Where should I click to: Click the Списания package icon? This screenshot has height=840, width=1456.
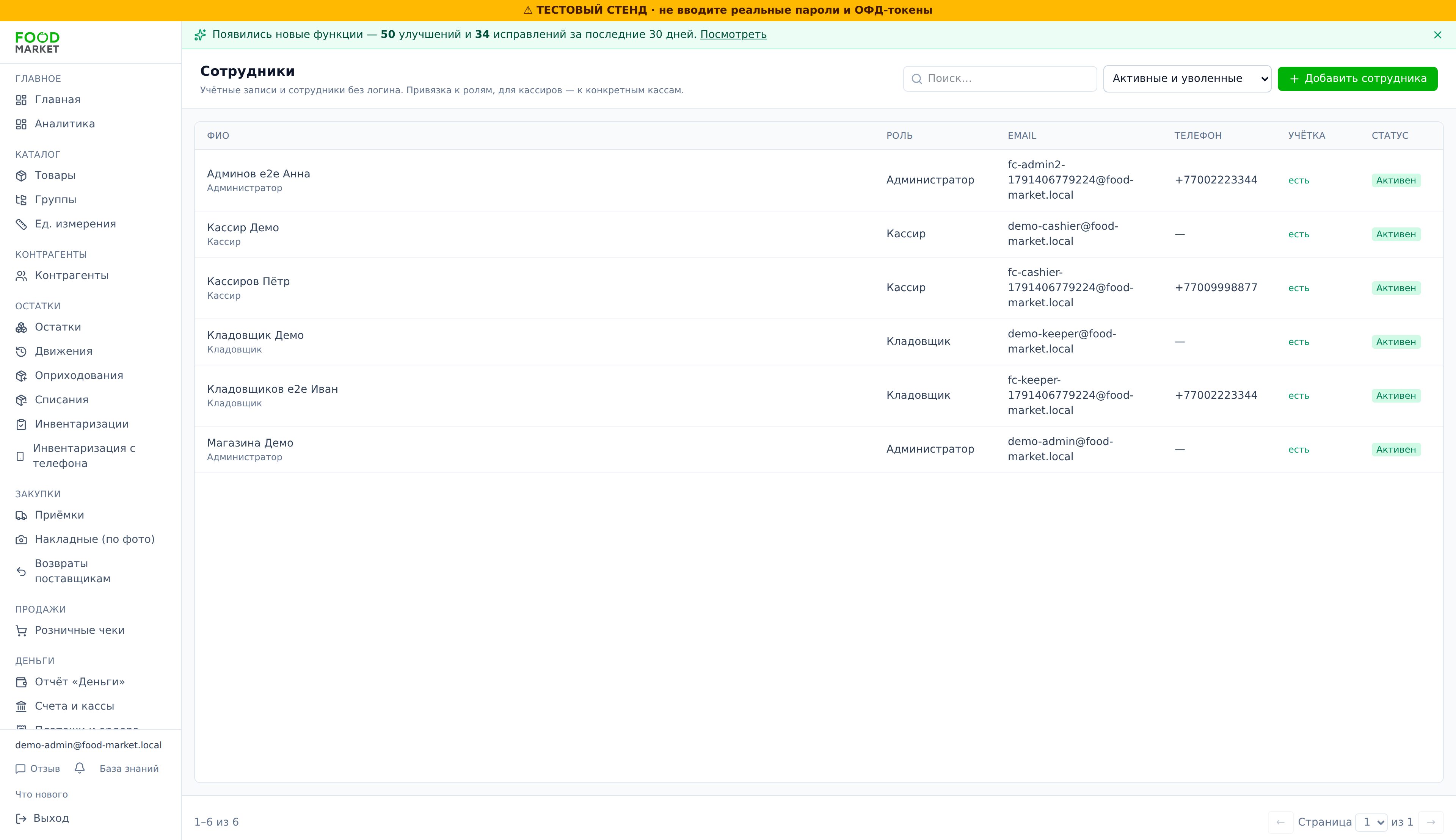(21, 400)
